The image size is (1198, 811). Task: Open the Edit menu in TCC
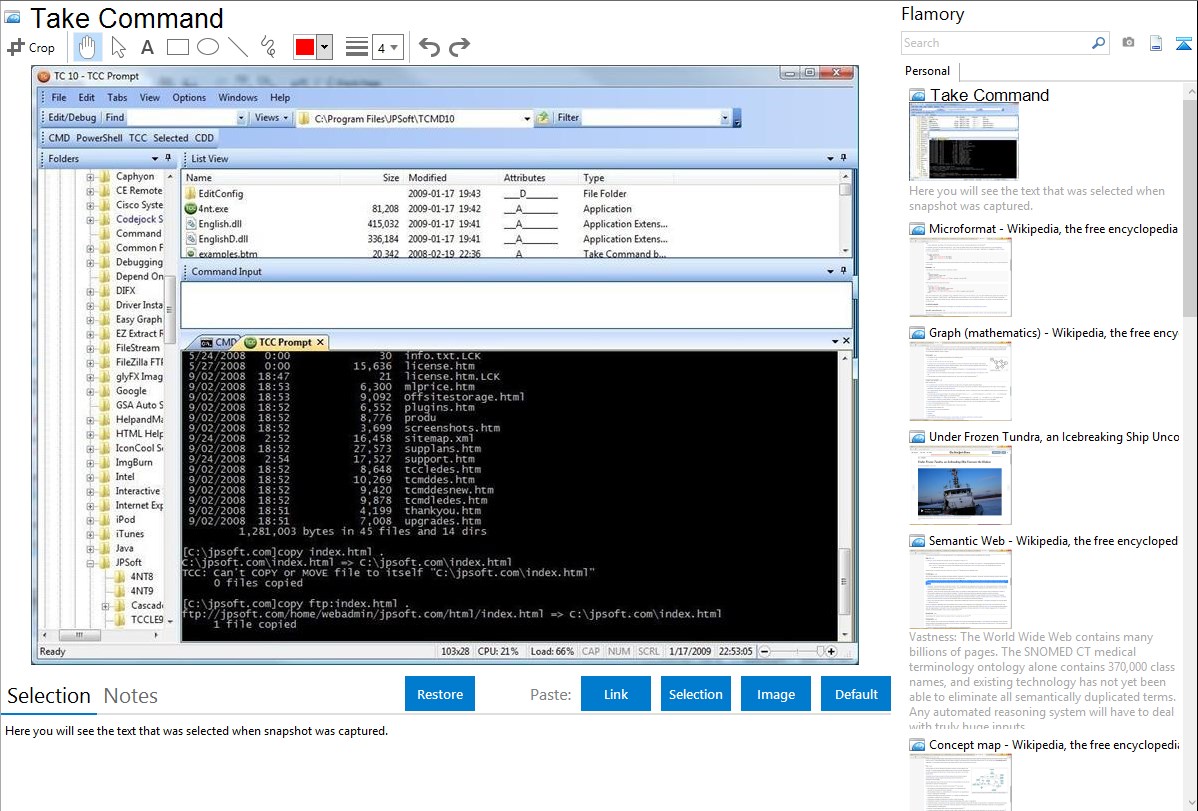86,97
